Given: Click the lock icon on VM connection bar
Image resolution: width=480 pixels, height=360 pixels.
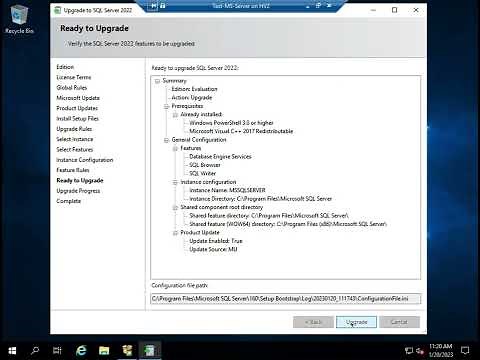Looking at the screenshot, I should click(x=162, y=6).
